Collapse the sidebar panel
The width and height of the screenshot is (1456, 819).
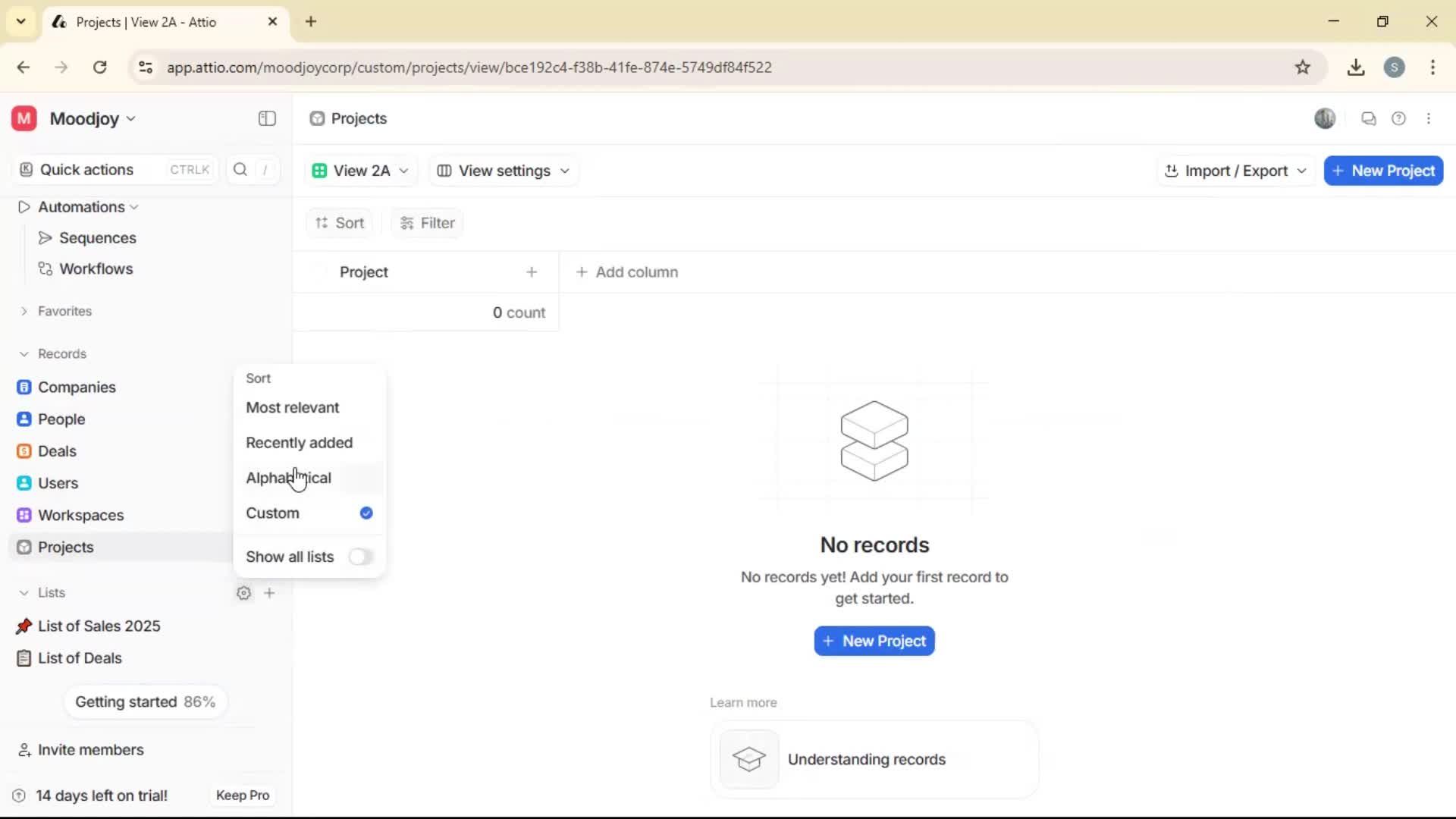click(x=266, y=118)
